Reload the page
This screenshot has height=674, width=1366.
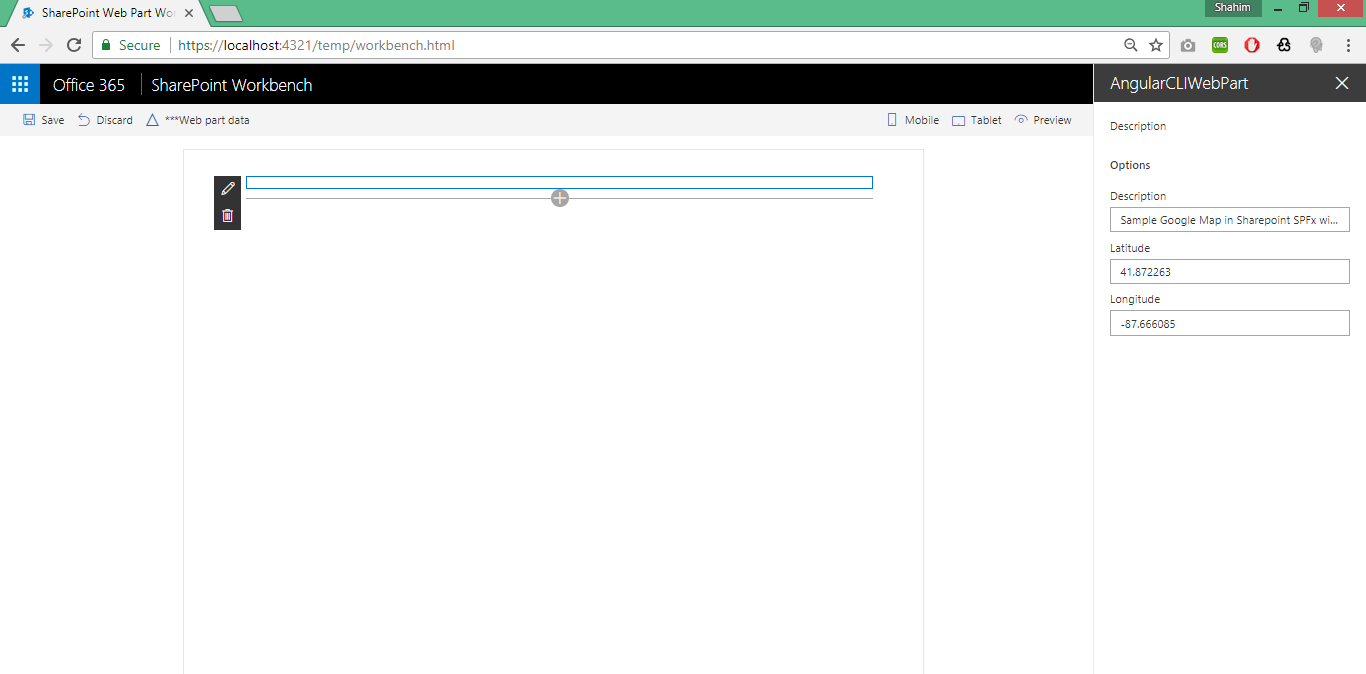tap(74, 45)
